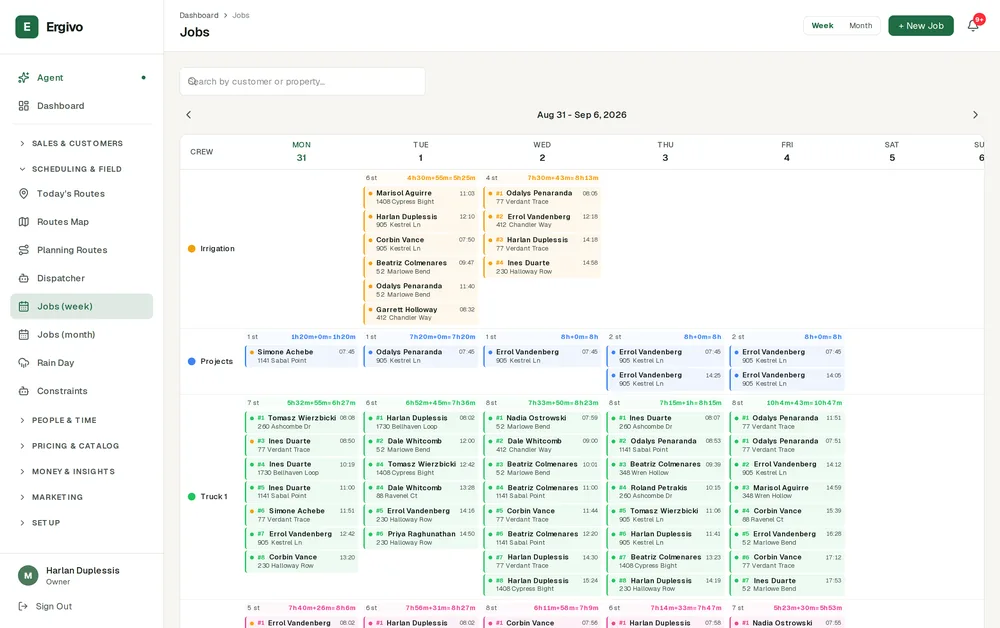Open the Agent sparkle icon

pos(24,78)
